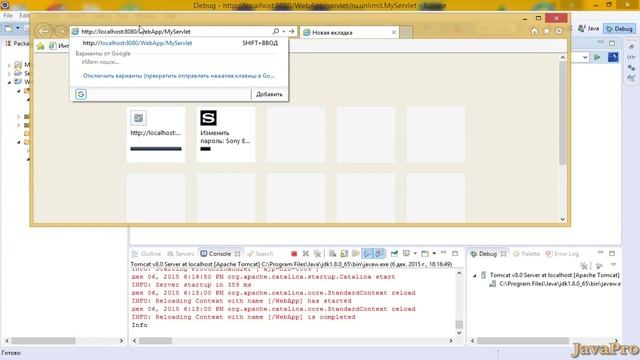Minimize the Console view panel
The height and width of the screenshot is (360, 640).
tap(444, 253)
